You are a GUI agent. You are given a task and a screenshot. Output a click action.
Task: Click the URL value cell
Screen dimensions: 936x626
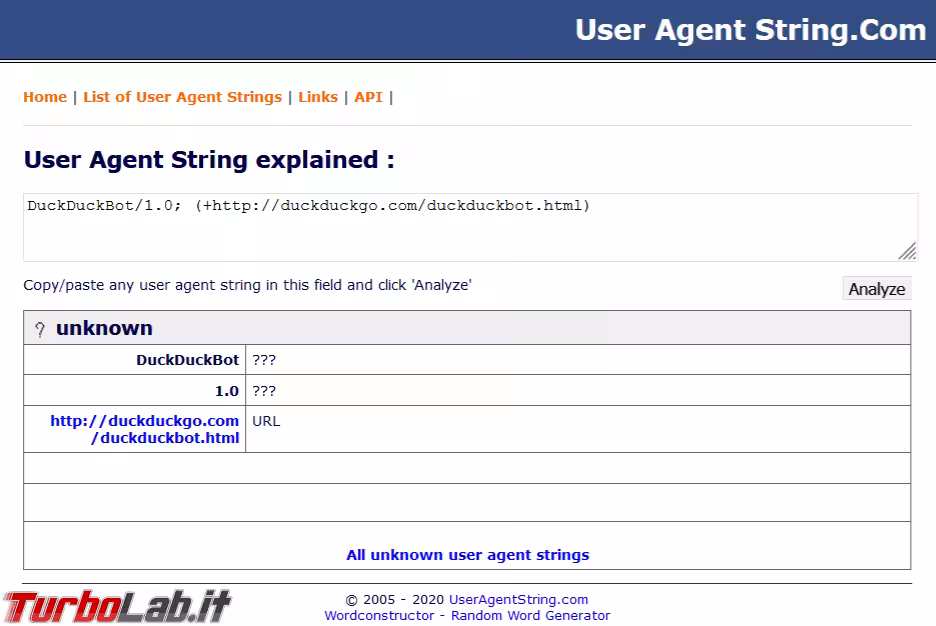(578, 429)
